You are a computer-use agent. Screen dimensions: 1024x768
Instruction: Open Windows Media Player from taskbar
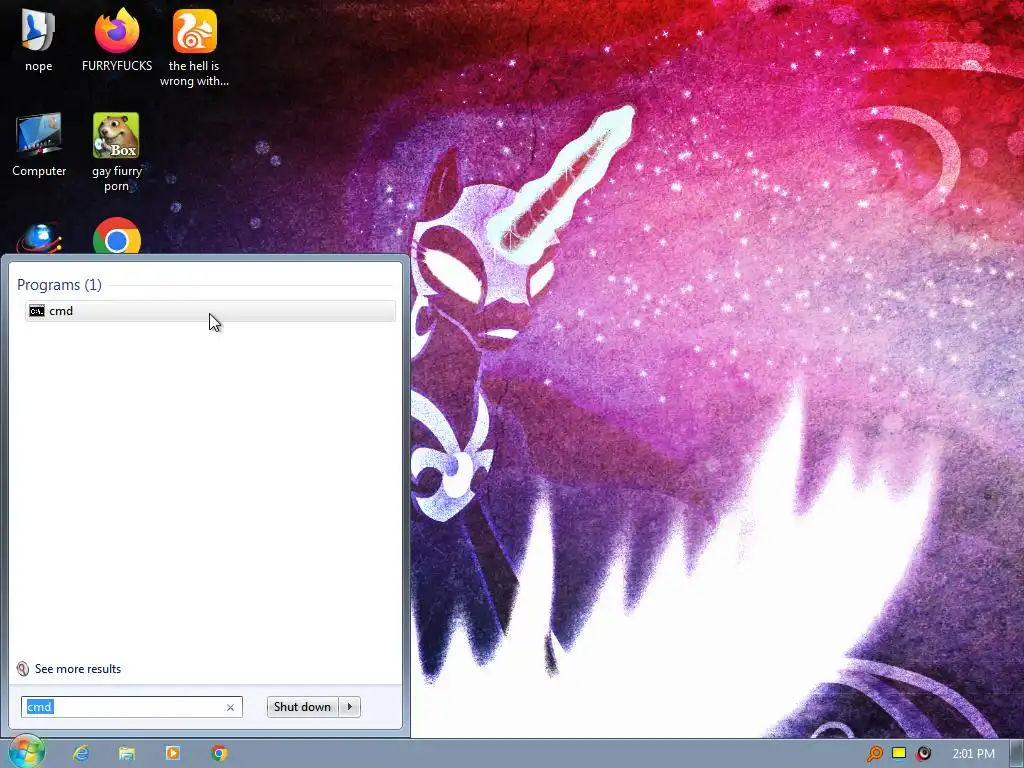point(172,753)
